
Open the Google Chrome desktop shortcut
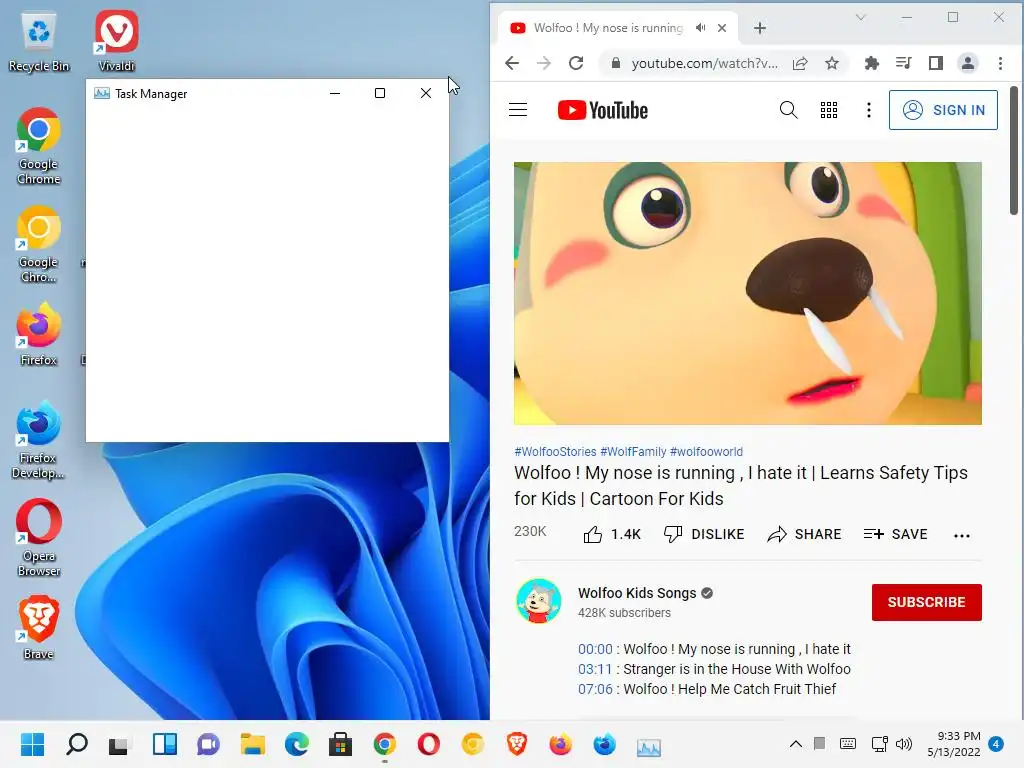39,146
